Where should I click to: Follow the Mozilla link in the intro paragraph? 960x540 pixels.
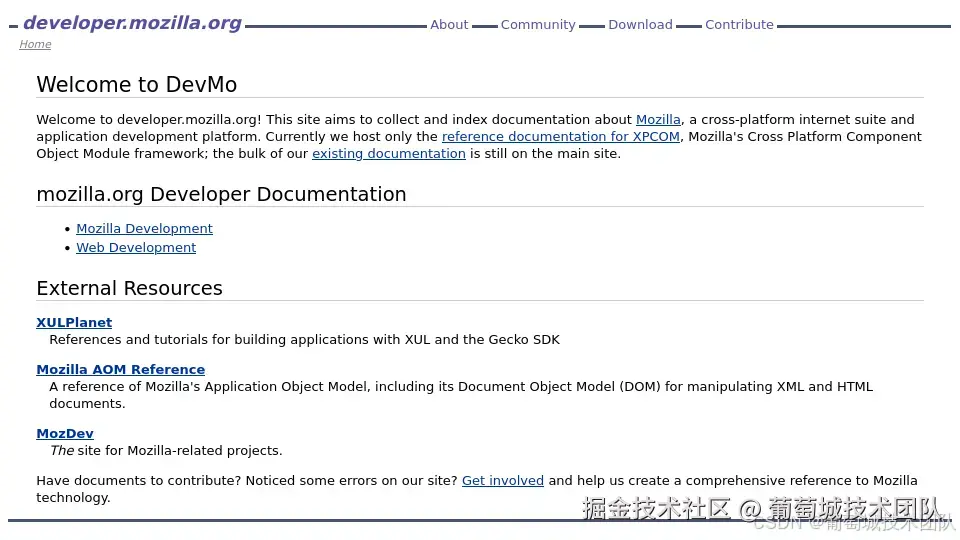pyautogui.click(x=658, y=120)
